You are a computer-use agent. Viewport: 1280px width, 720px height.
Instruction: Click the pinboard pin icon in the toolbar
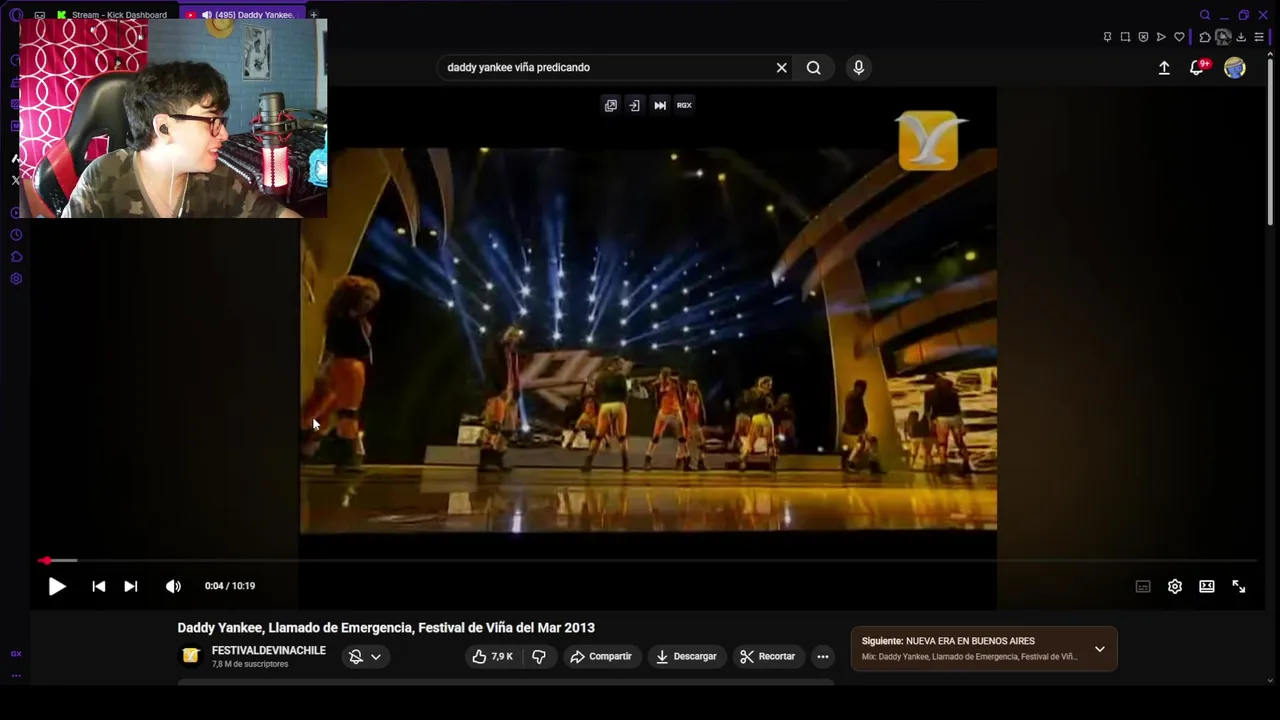tap(1107, 37)
